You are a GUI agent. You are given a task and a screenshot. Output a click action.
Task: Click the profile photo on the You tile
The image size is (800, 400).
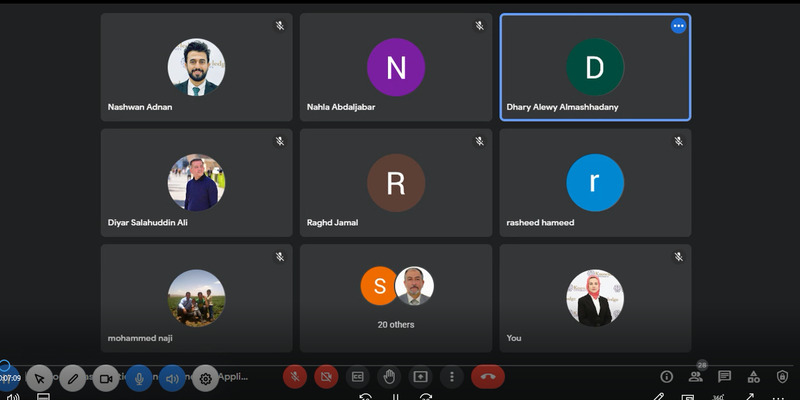[595, 298]
